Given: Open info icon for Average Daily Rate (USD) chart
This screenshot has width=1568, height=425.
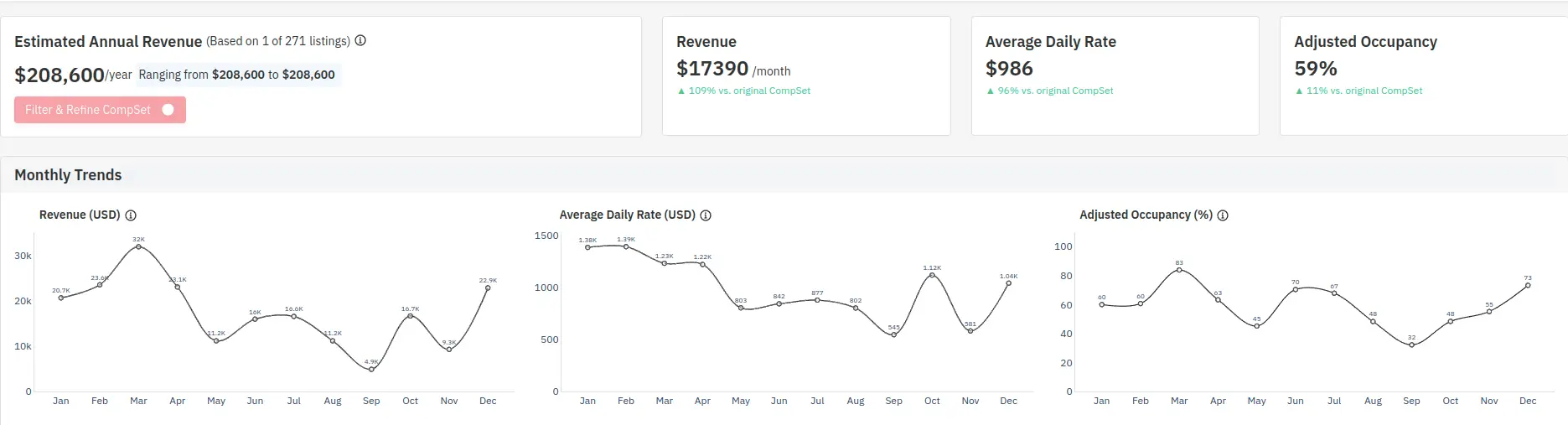Looking at the screenshot, I should (706, 215).
